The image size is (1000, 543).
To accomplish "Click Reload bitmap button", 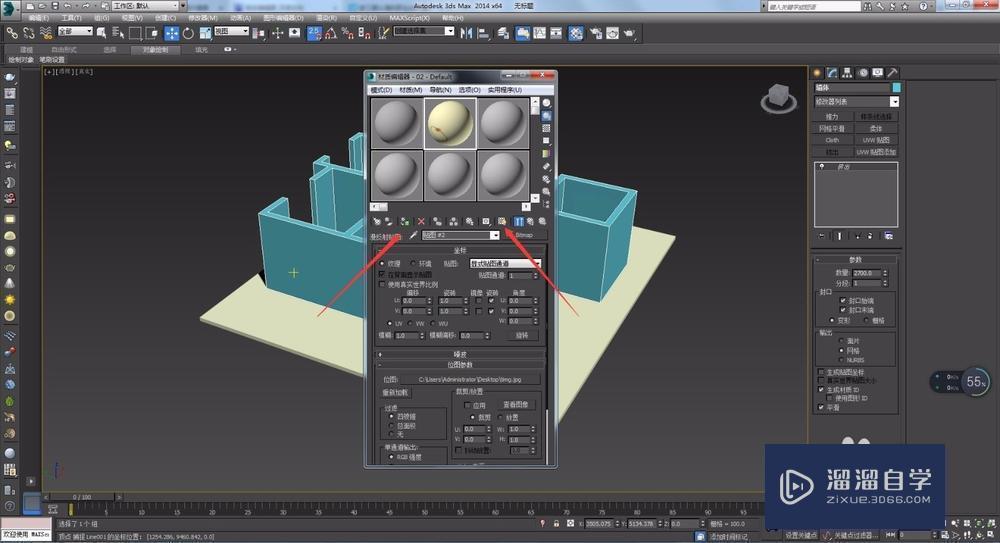I will (x=395, y=392).
